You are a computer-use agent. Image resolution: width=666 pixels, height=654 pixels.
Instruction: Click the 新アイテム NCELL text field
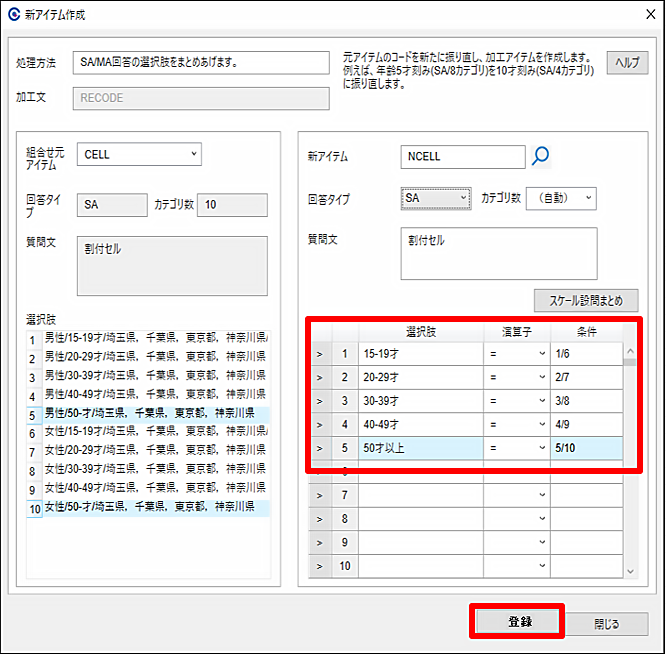462,157
